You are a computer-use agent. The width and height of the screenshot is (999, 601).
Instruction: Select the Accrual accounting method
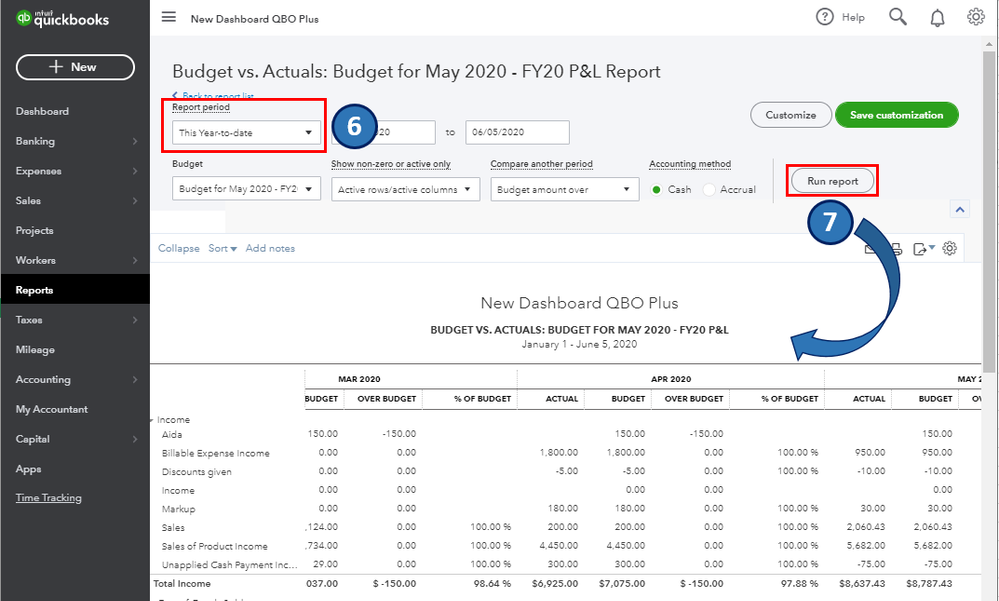coord(709,189)
